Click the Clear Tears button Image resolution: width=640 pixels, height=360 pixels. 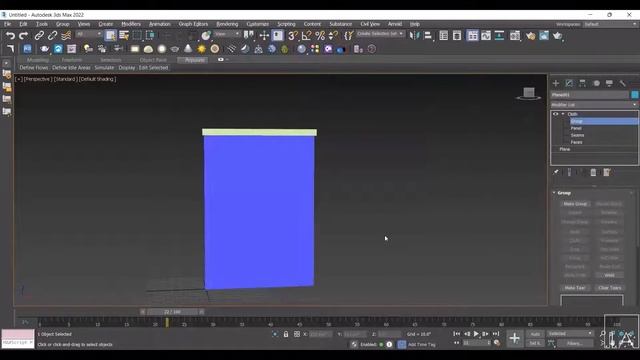tap(609, 288)
